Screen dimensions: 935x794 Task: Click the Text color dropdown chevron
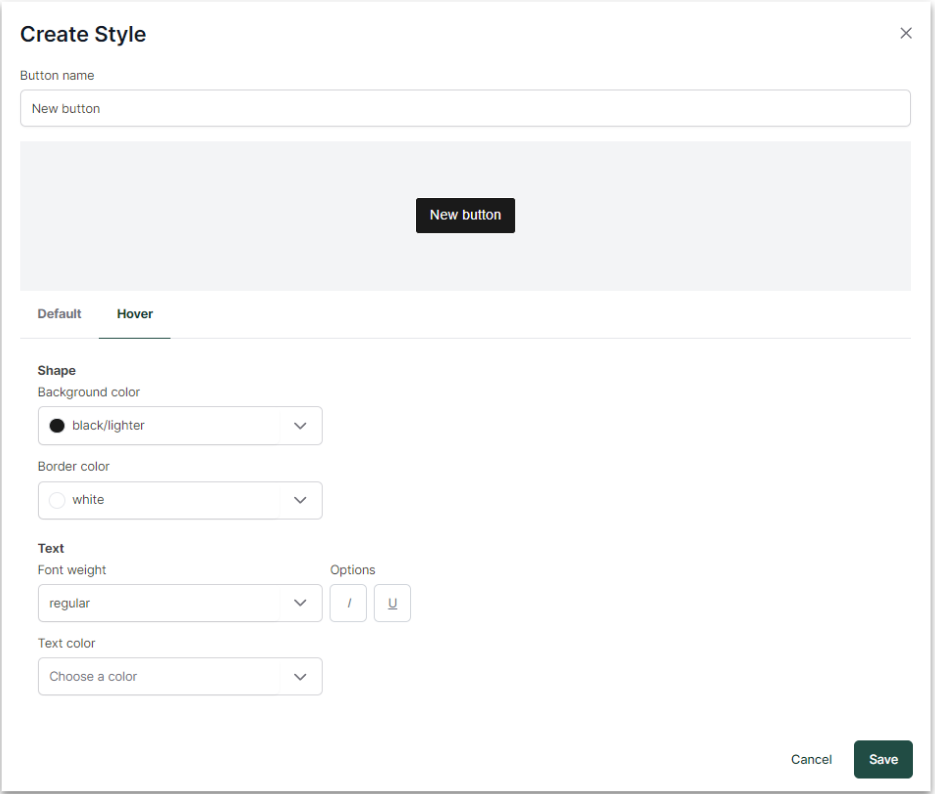pyautogui.click(x=300, y=677)
